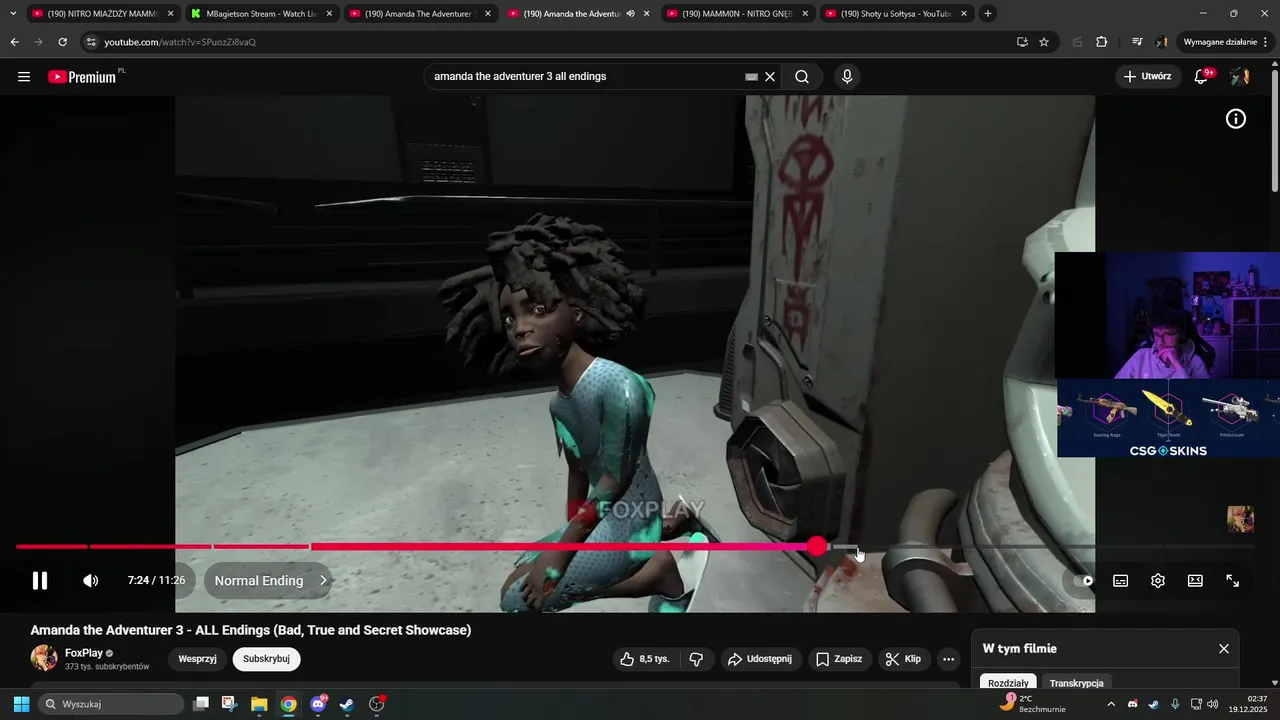The width and height of the screenshot is (1280, 720).
Task: Open a new browser tab
Action: [988, 14]
